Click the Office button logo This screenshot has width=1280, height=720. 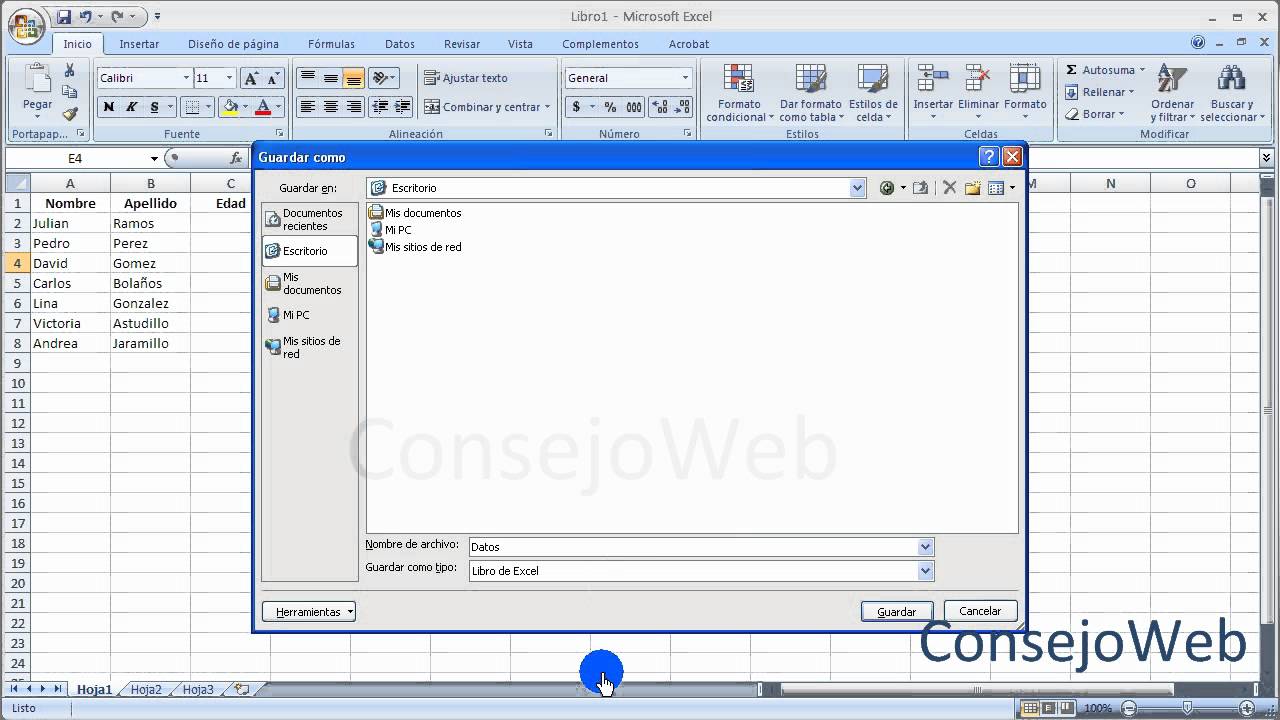pos(25,24)
